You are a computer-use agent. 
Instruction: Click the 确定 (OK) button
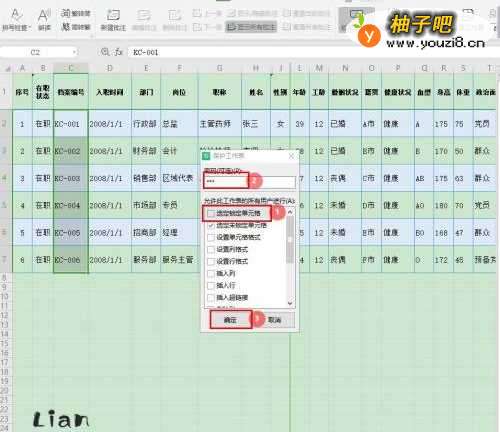coord(230,320)
